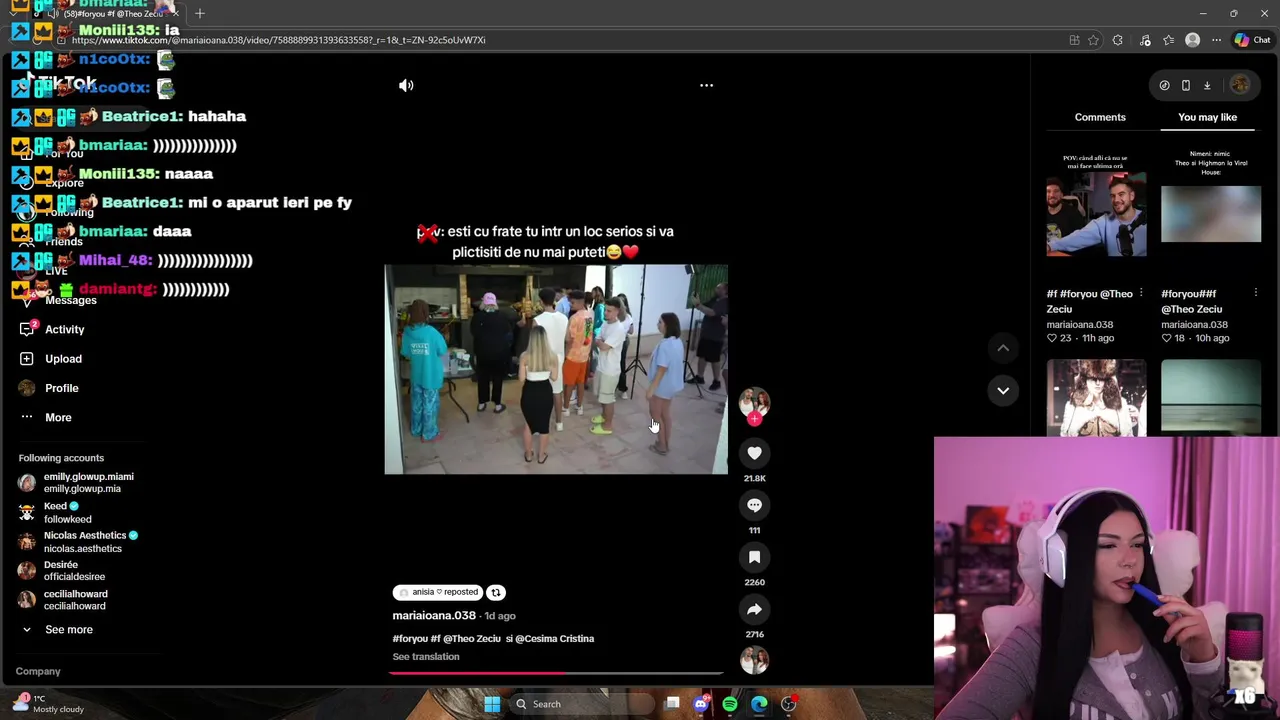Open weather widget Mostly cloudy

click(50, 704)
